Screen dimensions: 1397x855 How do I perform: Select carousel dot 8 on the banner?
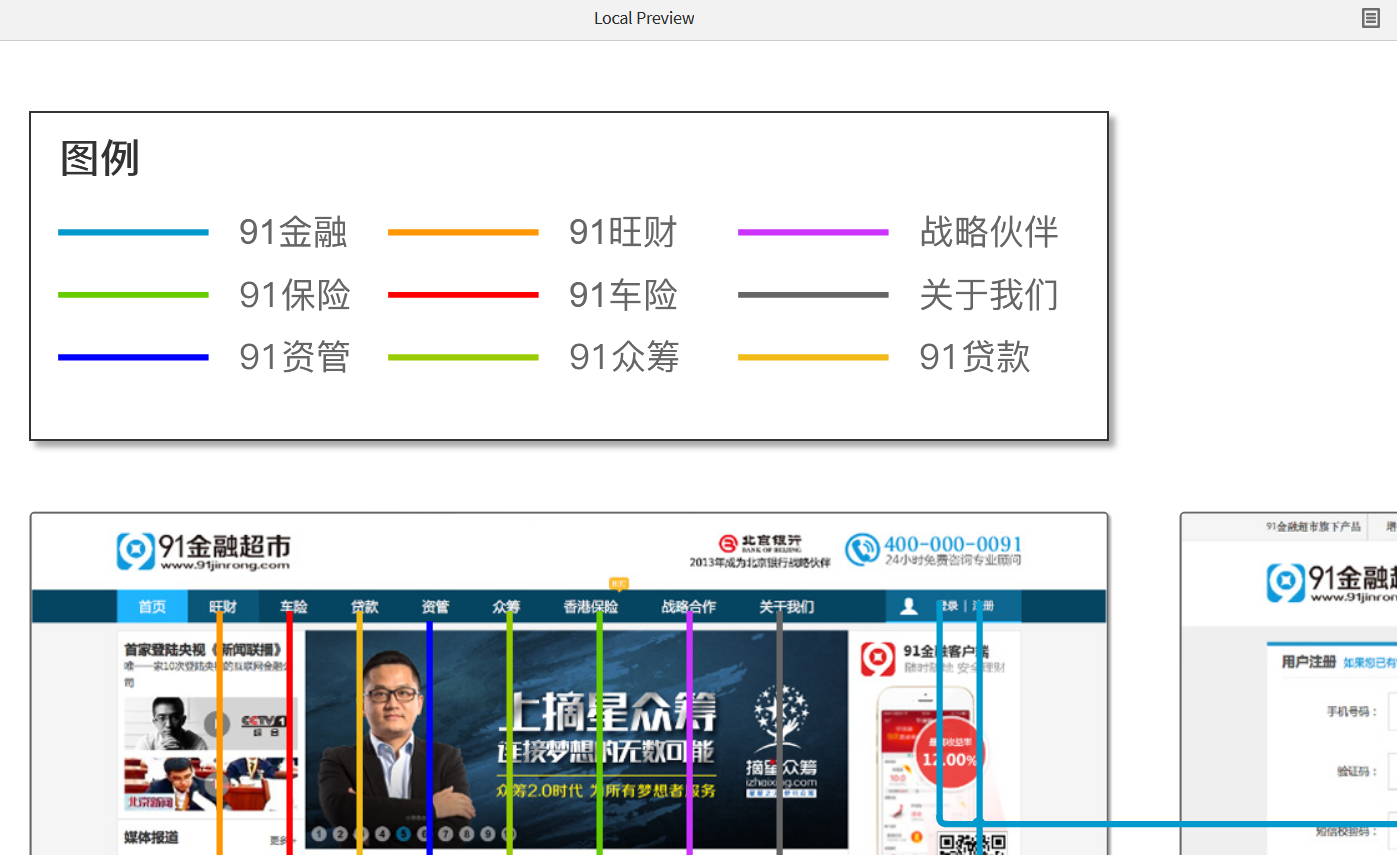point(466,833)
